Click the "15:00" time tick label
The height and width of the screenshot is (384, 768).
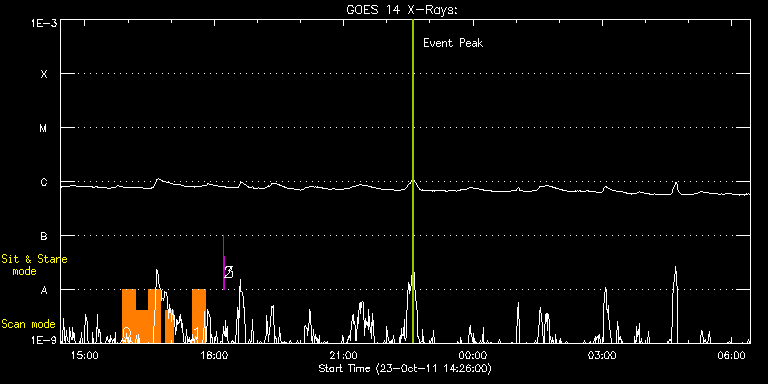coord(85,357)
